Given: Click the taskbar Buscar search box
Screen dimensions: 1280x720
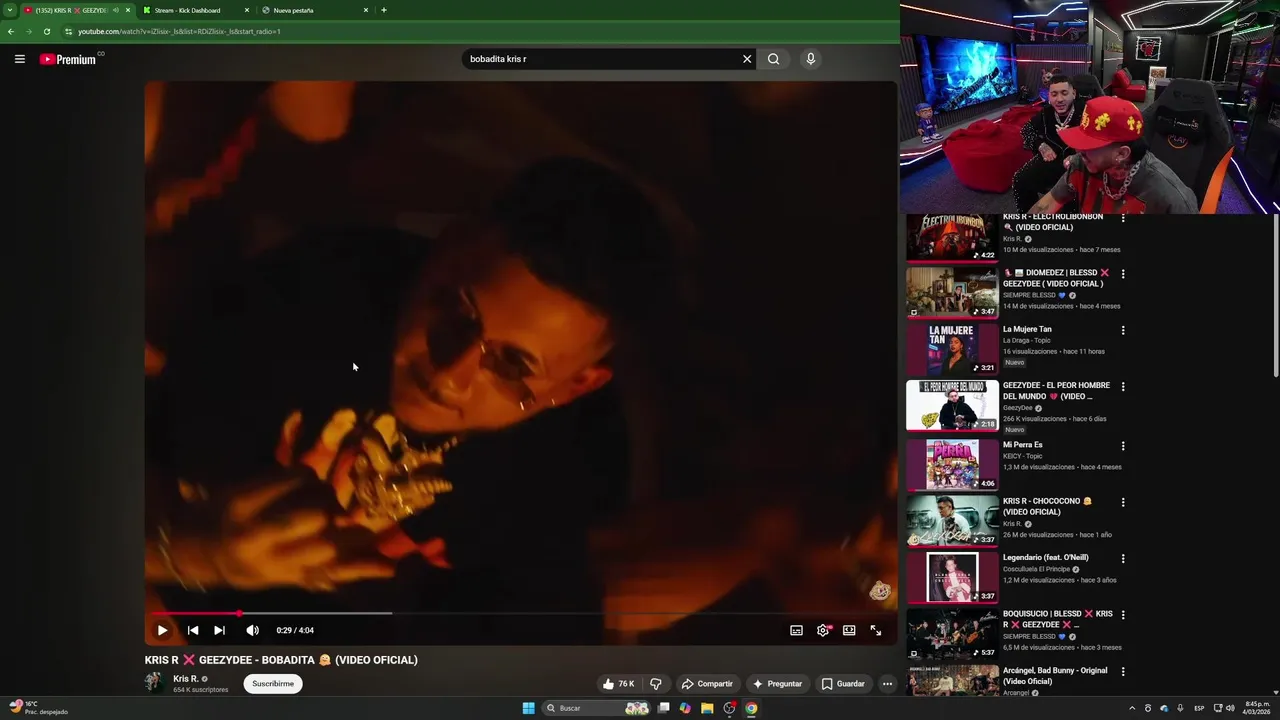Looking at the screenshot, I should [596, 708].
